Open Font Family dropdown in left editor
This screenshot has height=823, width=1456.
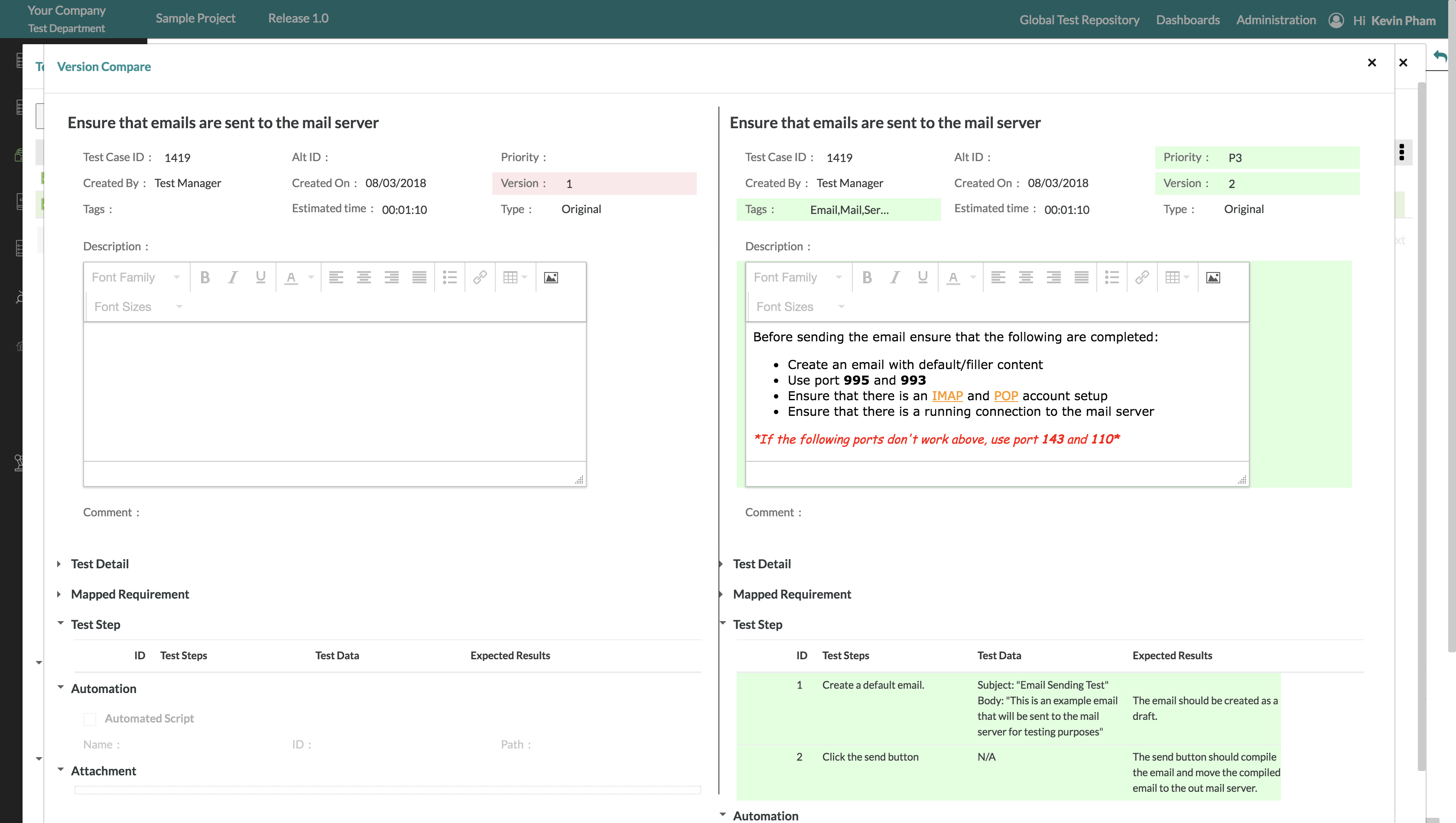[136, 278]
